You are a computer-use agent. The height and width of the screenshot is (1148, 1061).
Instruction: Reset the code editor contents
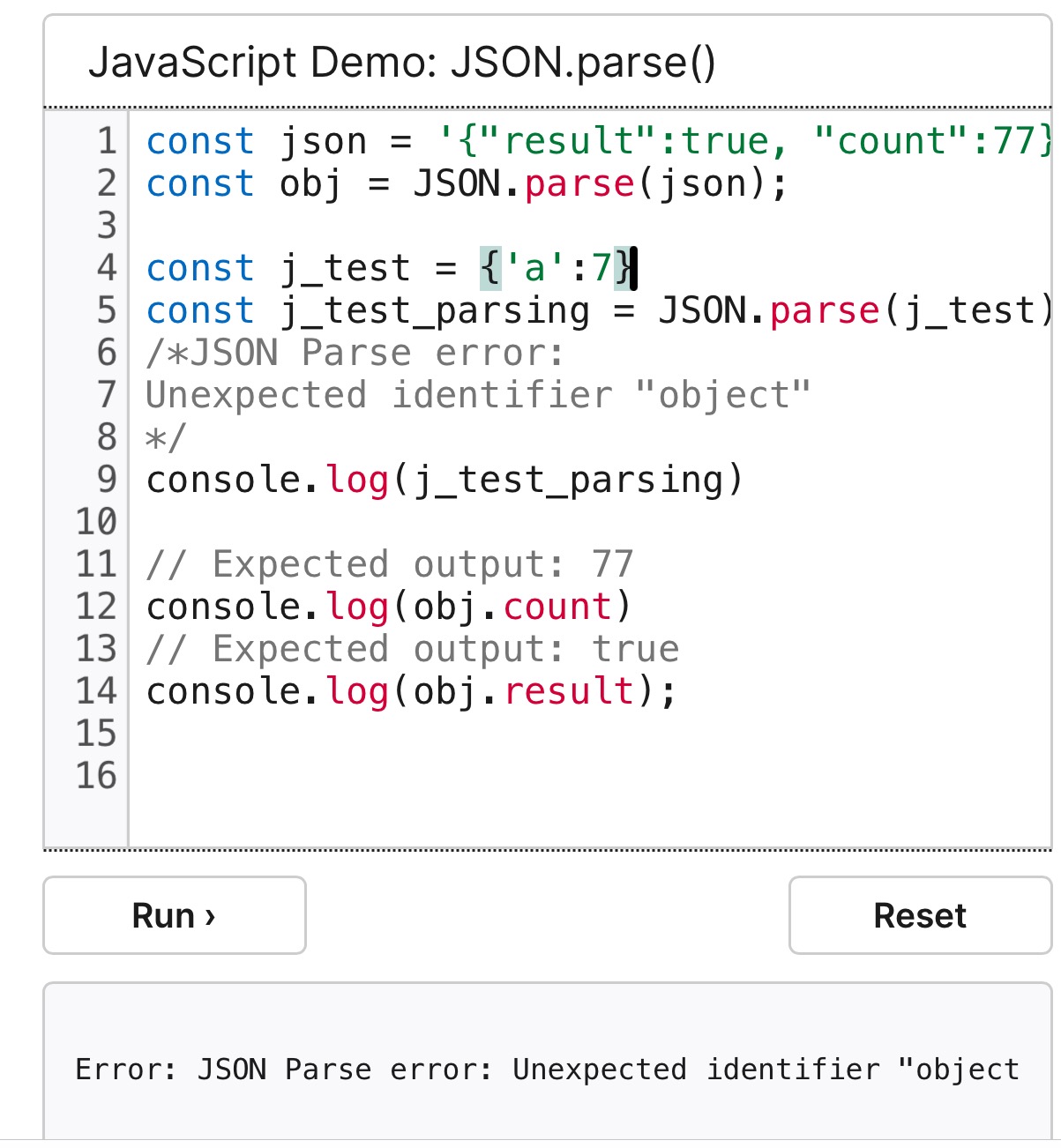pyautogui.click(x=920, y=915)
